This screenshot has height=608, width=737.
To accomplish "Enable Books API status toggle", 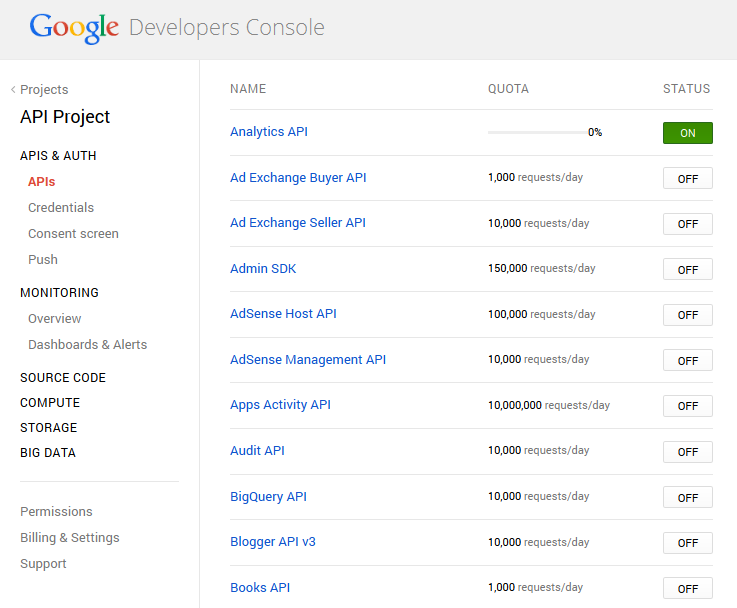I will pos(688,589).
